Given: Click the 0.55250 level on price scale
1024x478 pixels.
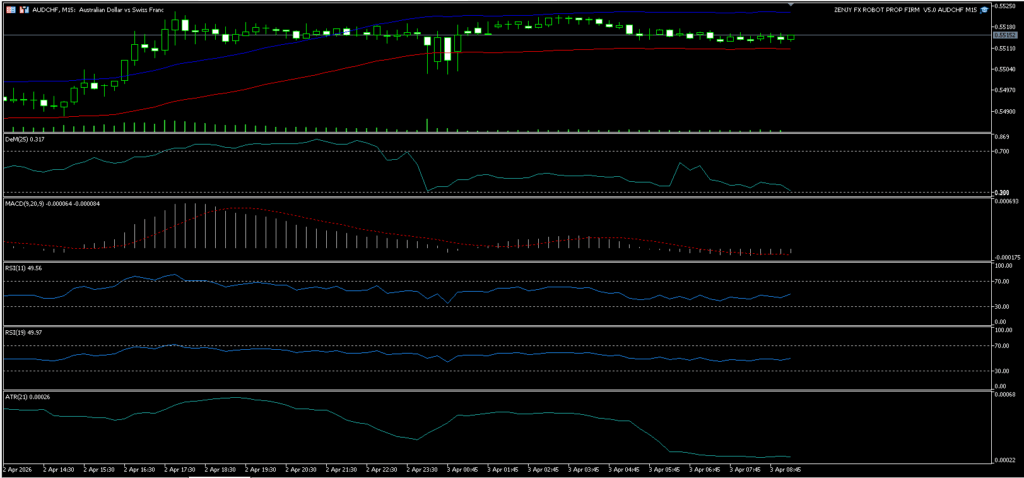Looking at the screenshot, I should pos(1004,5).
